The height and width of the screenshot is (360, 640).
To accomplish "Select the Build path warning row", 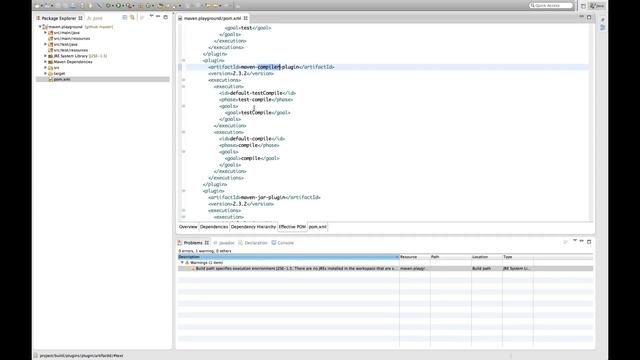I will pyautogui.click(x=385, y=269).
